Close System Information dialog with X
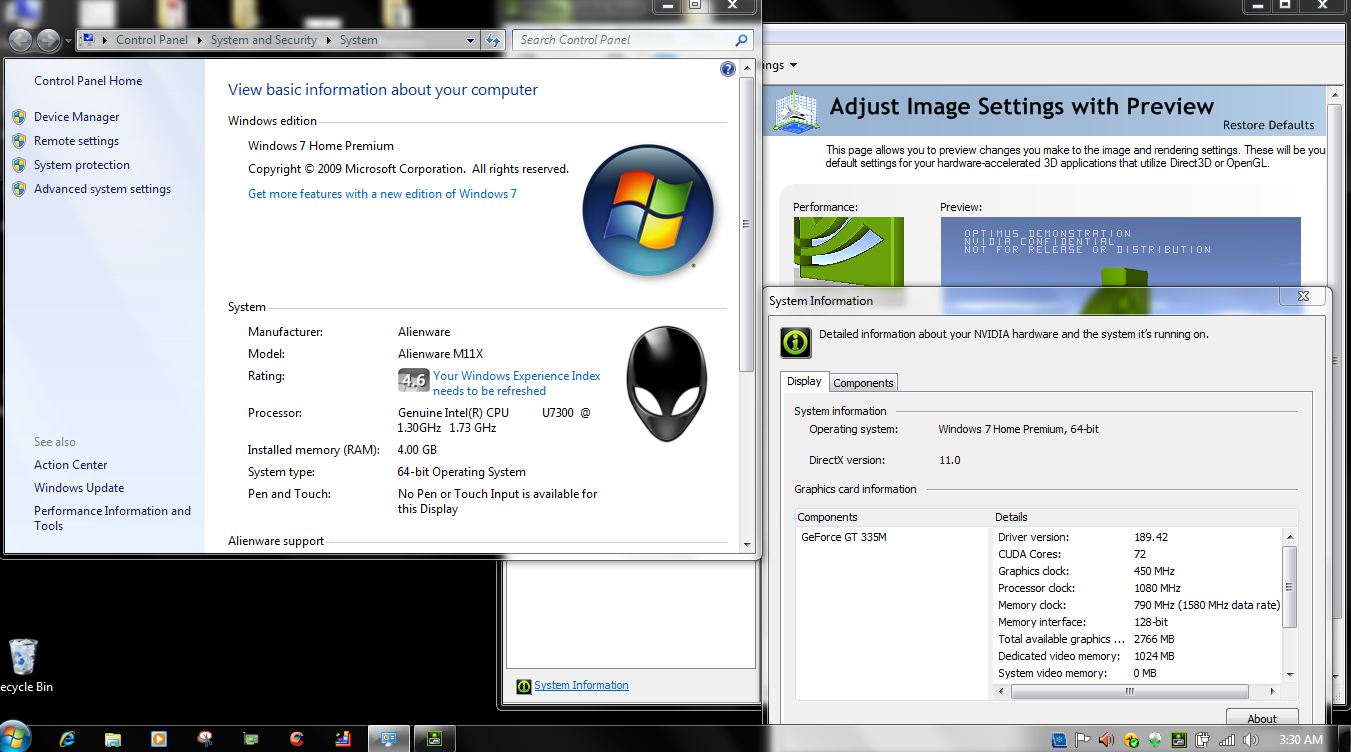 click(x=1303, y=297)
